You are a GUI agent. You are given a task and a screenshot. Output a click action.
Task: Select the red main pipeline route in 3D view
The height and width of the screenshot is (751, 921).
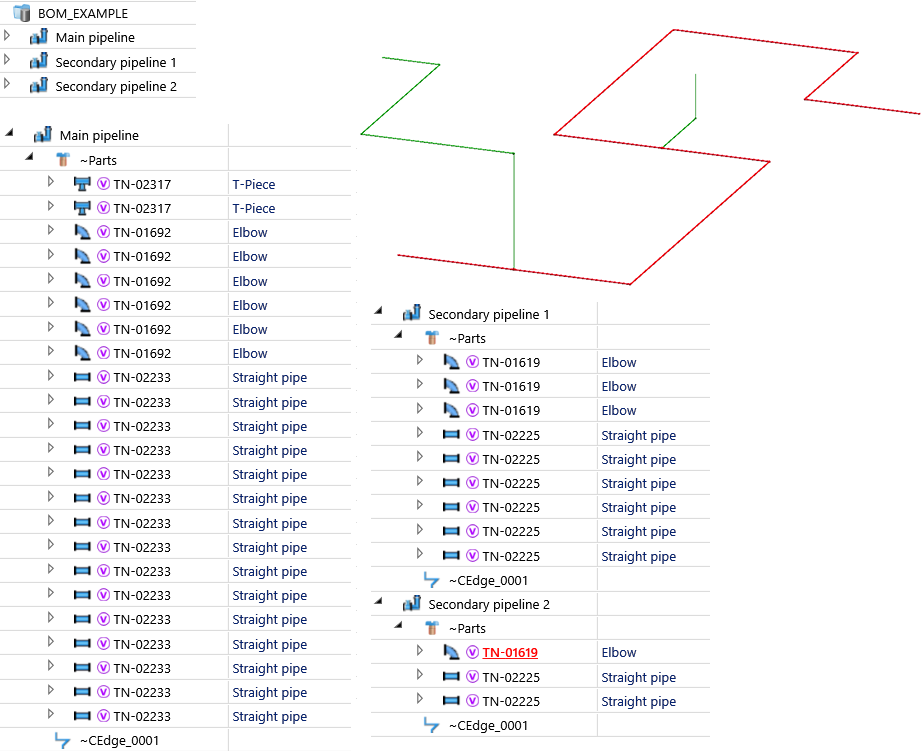tap(699, 222)
